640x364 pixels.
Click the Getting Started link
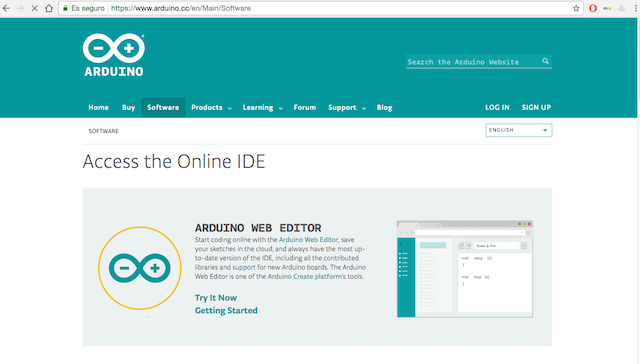coord(226,310)
